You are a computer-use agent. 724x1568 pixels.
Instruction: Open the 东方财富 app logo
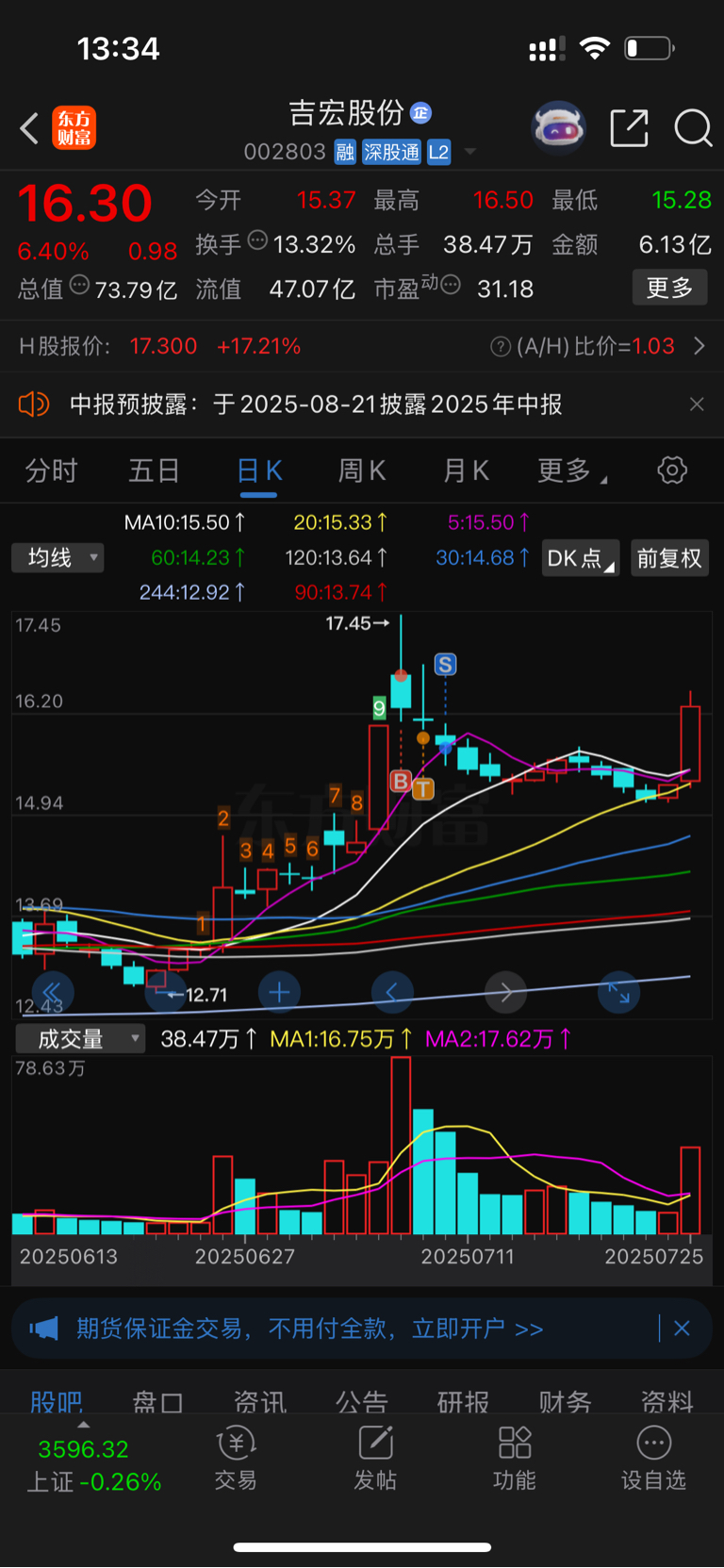point(74,128)
